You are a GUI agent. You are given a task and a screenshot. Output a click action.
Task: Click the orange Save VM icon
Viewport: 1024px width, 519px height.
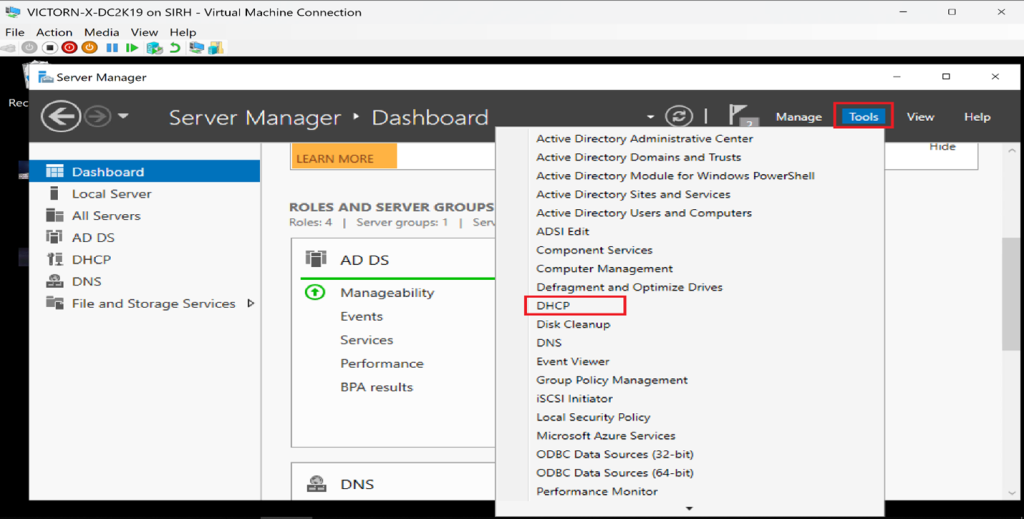tap(90, 47)
